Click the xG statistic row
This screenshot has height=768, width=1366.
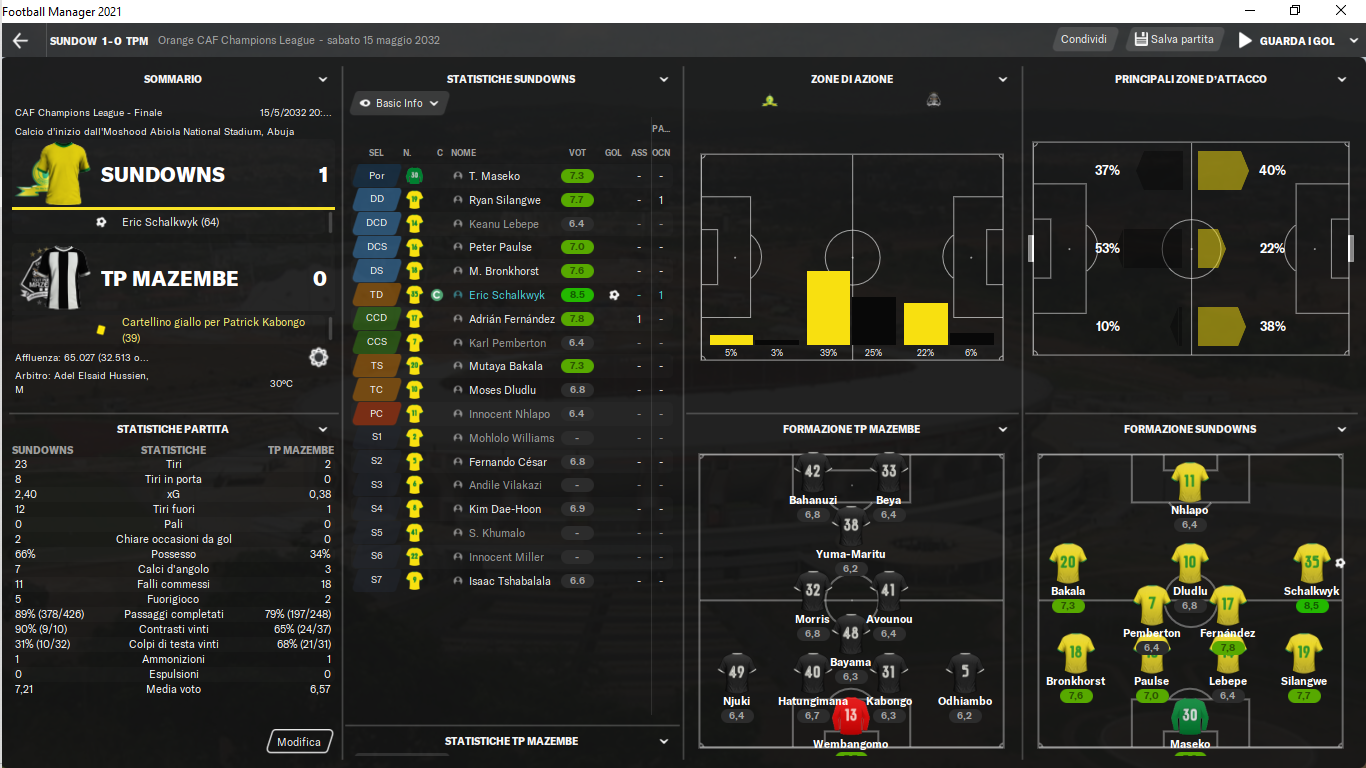pyautogui.click(x=173, y=494)
